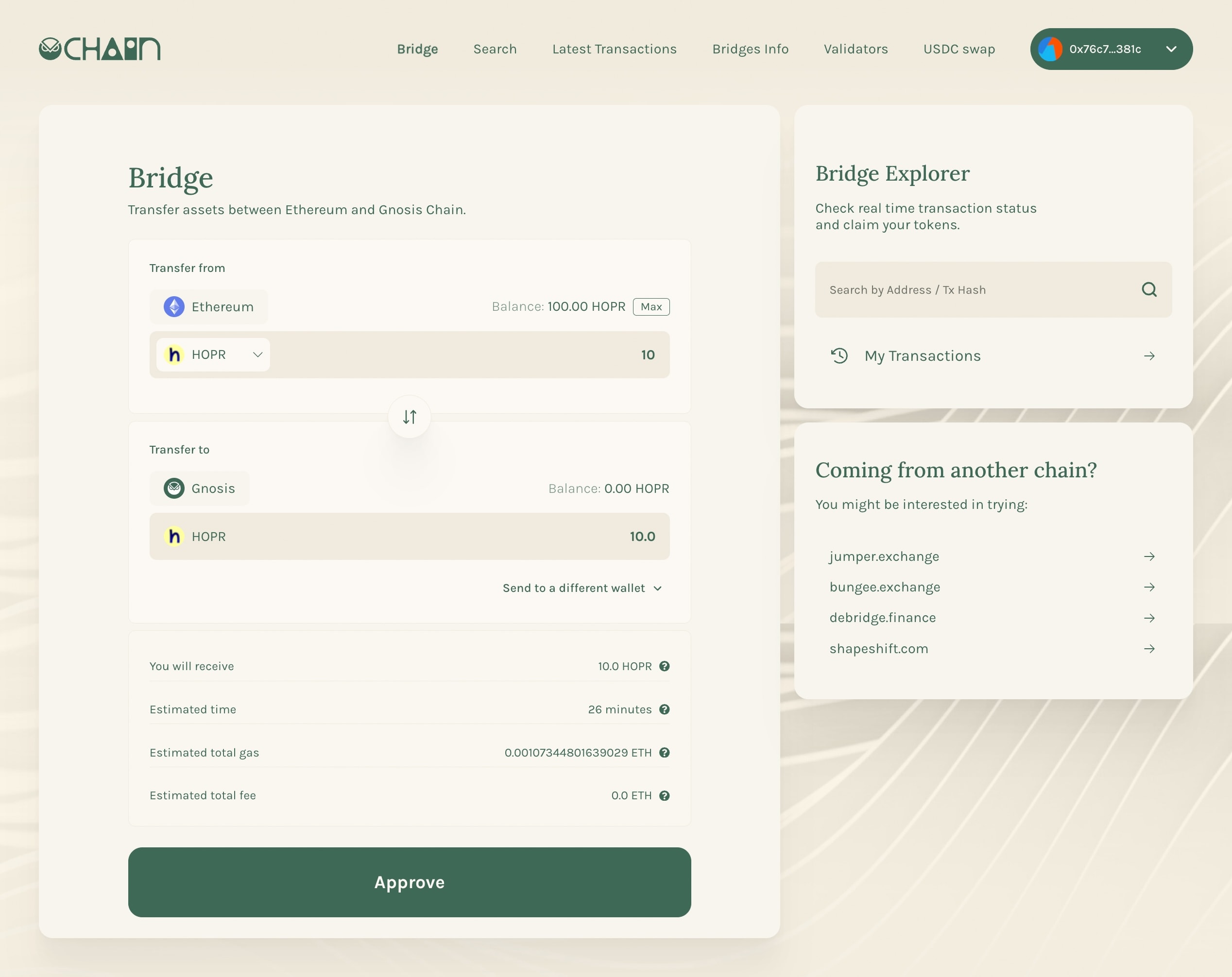1232x977 pixels.
Task: Select the Latest Transactions tab
Action: [x=614, y=48]
